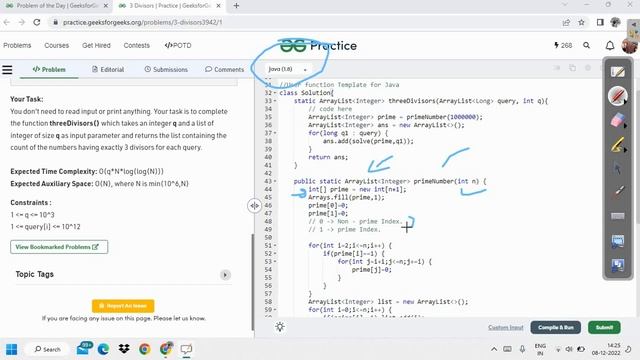Open the taskbar volume icon

569,349
